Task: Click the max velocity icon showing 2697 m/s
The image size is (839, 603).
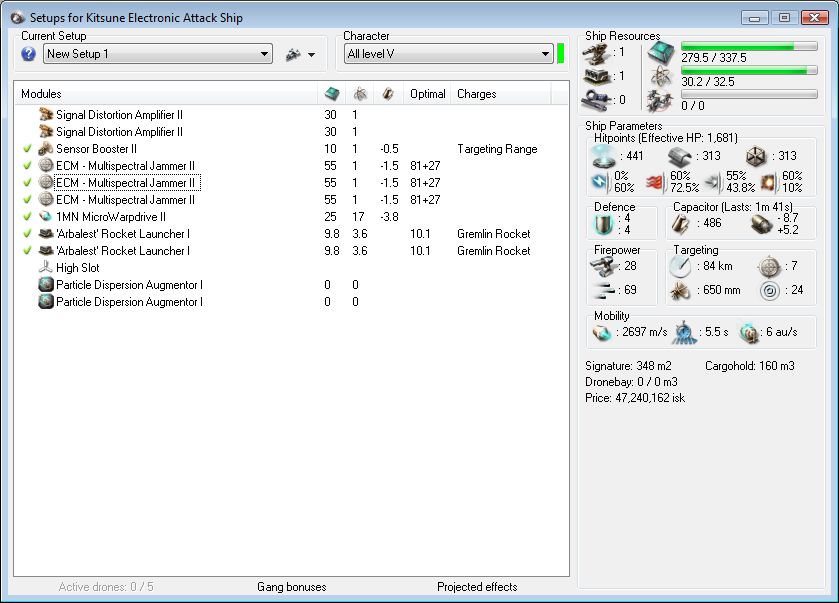Action: coord(602,333)
